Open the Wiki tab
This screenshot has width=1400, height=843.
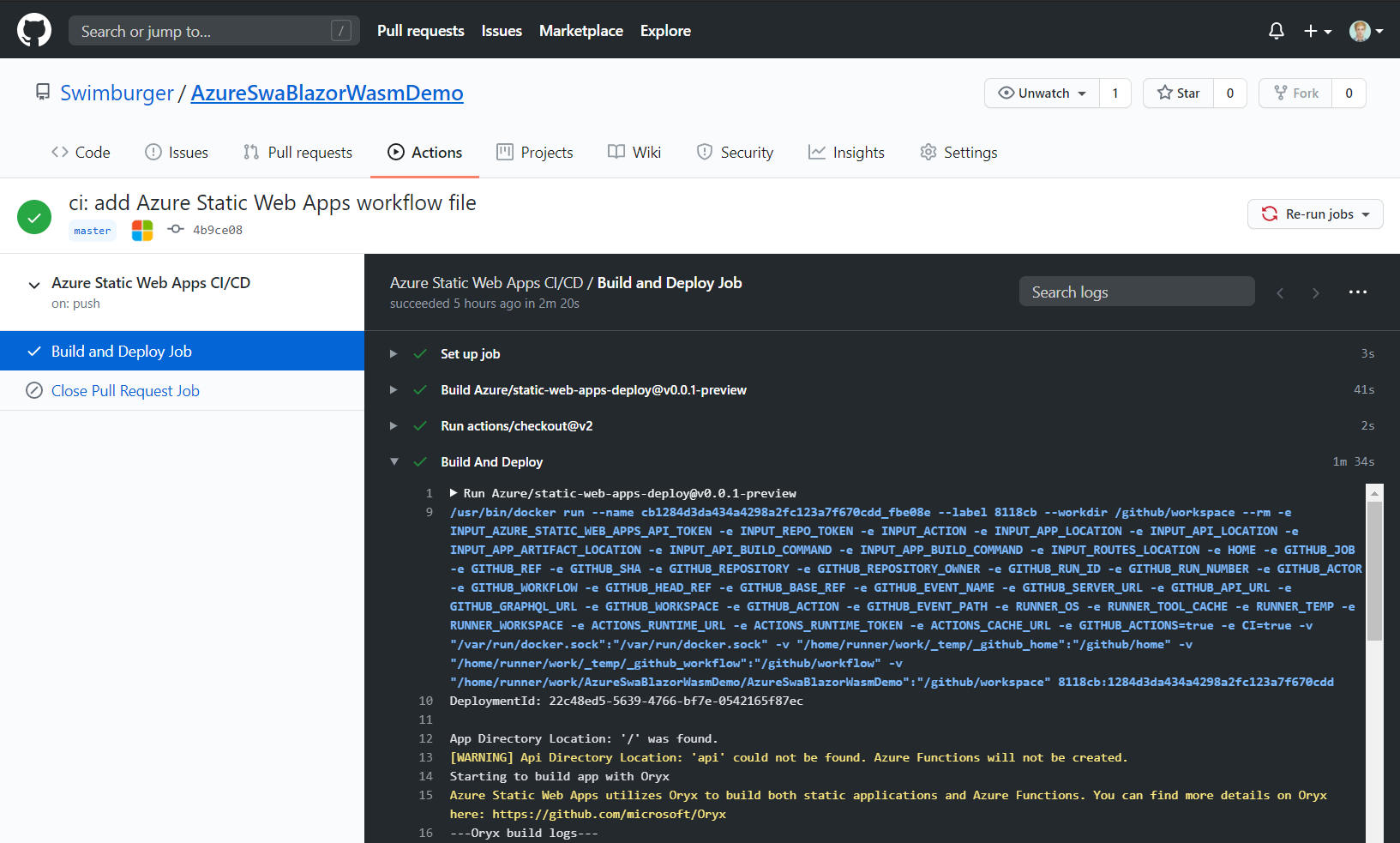point(634,152)
